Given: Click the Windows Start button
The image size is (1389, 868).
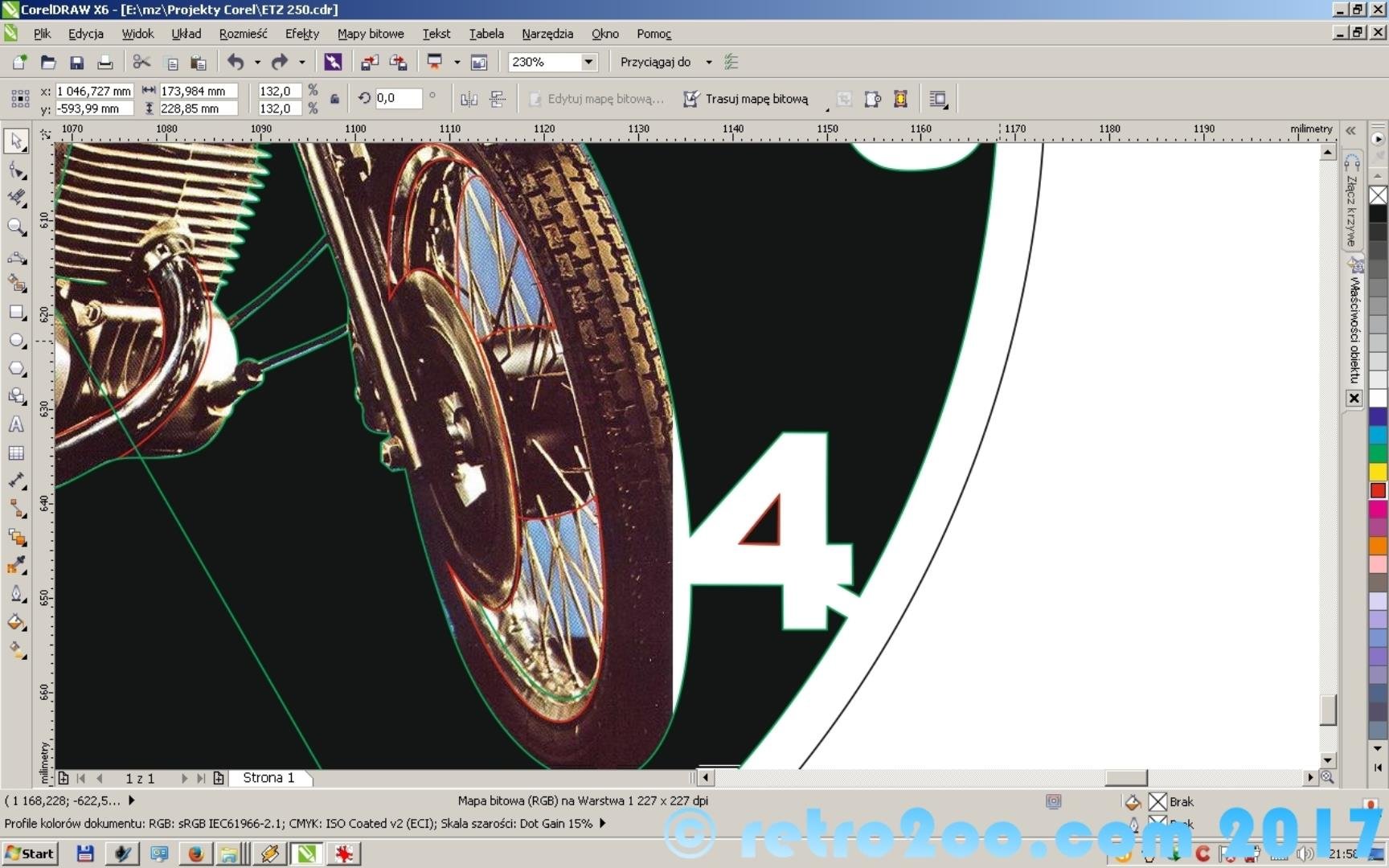Looking at the screenshot, I should (30, 854).
